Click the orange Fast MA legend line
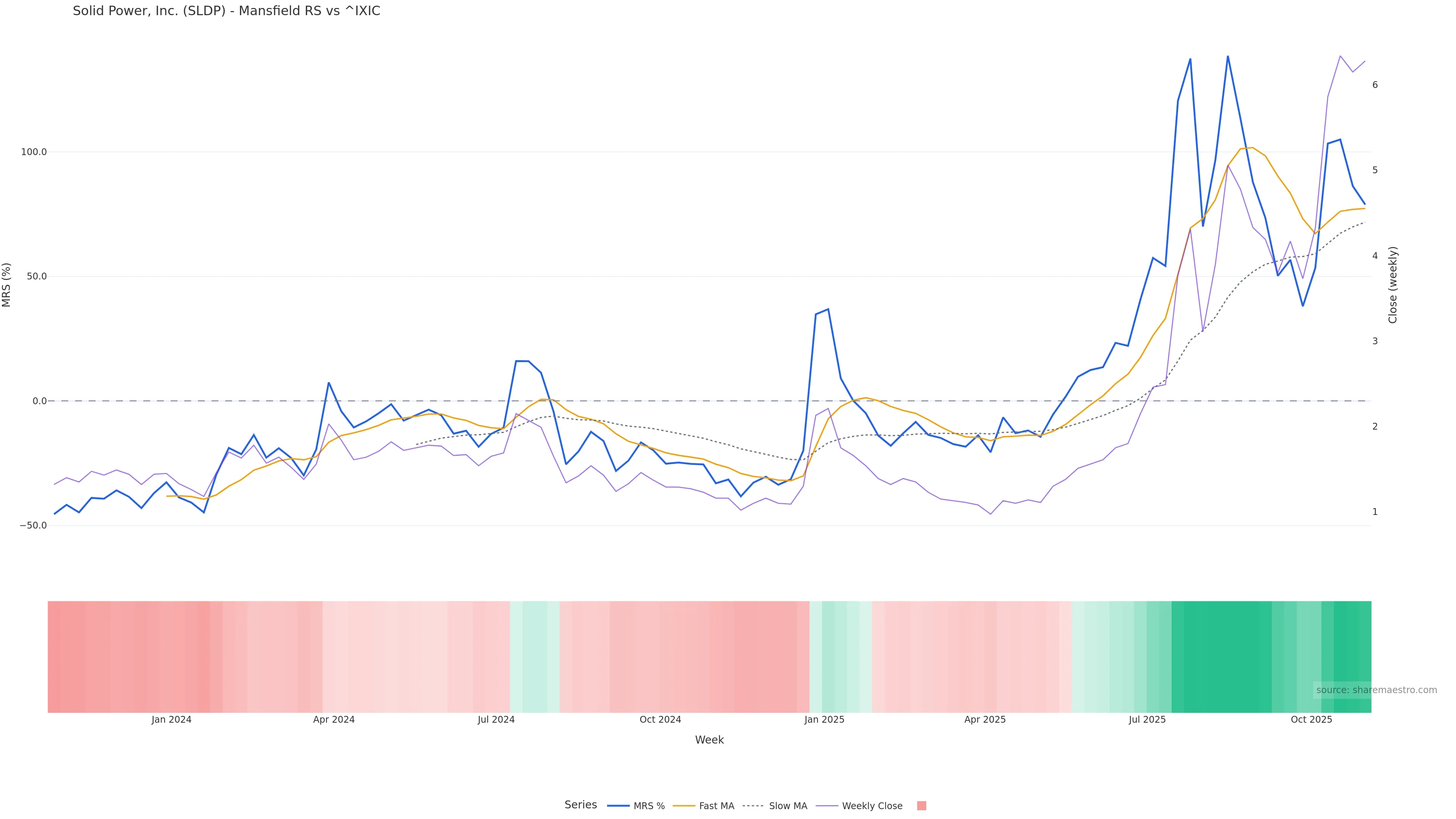The image size is (1456, 819). (684, 806)
